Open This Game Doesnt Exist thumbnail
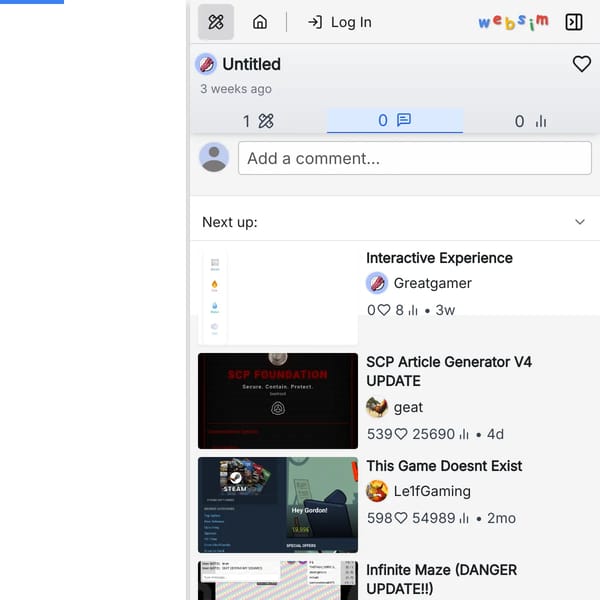 pyautogui.click(x=278, y=505)
